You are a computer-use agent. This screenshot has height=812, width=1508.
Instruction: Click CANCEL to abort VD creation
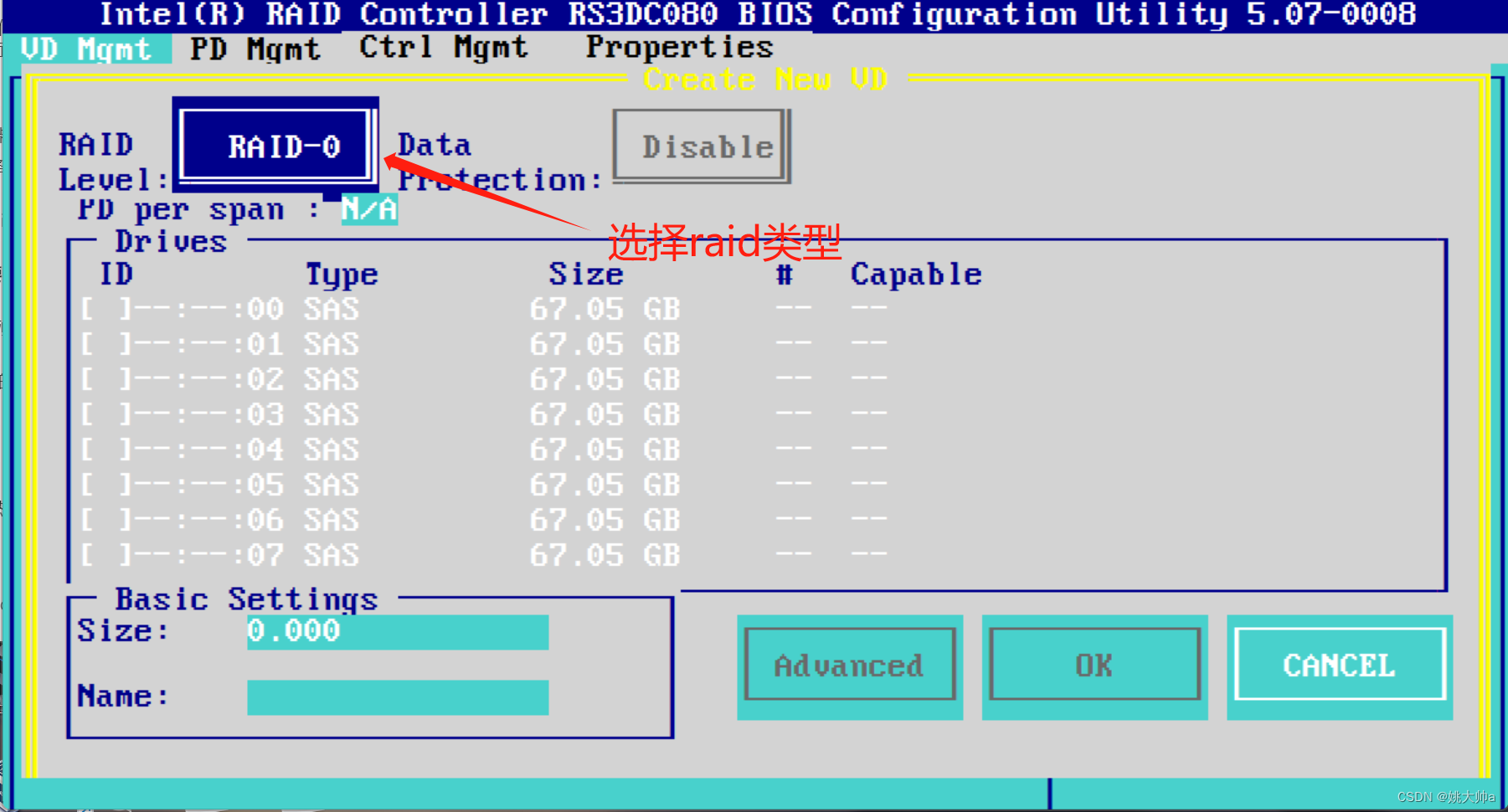(1337, 665)
